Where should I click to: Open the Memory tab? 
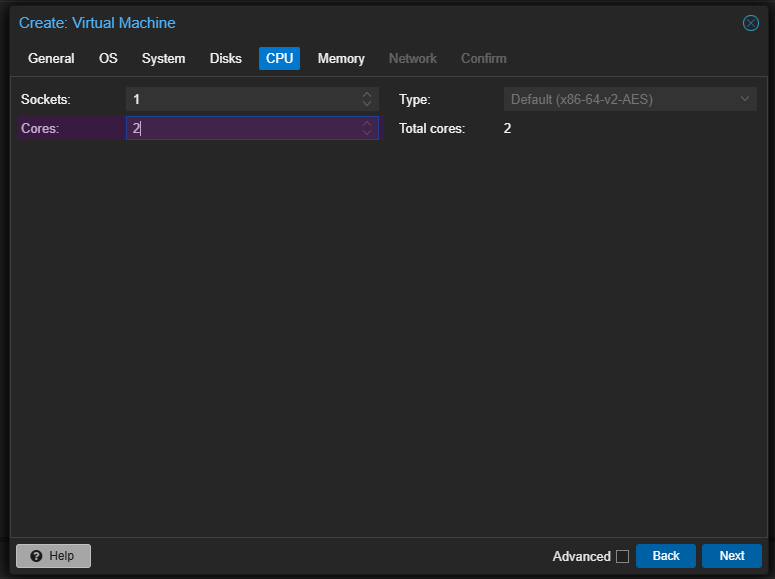pos(341,58)
